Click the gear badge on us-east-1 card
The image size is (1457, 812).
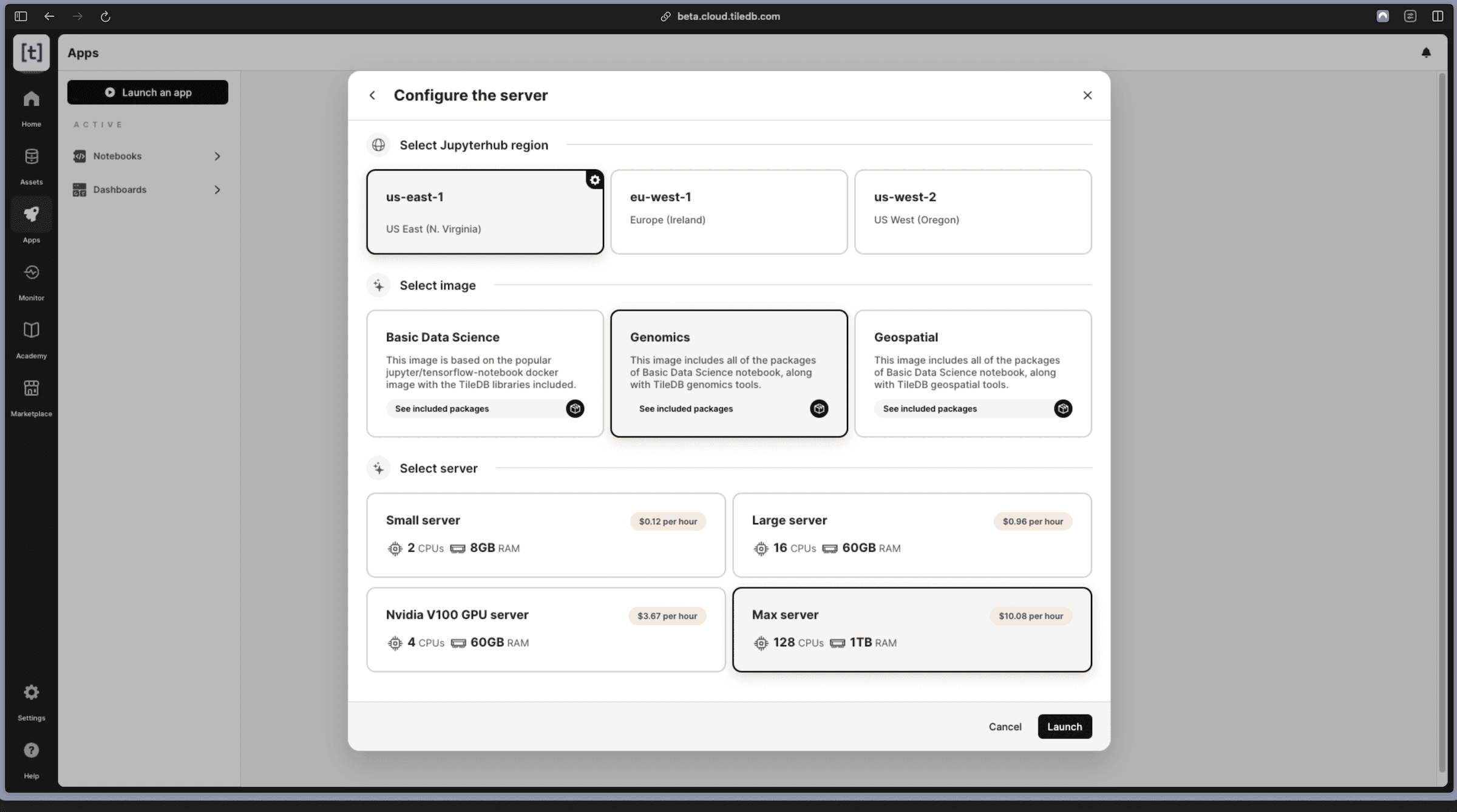pos(594,180)
